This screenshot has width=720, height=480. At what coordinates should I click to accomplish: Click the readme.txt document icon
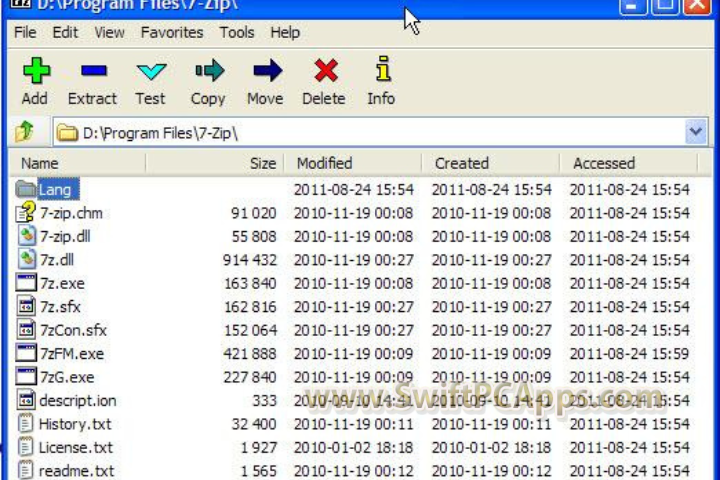tap(26, 470)
